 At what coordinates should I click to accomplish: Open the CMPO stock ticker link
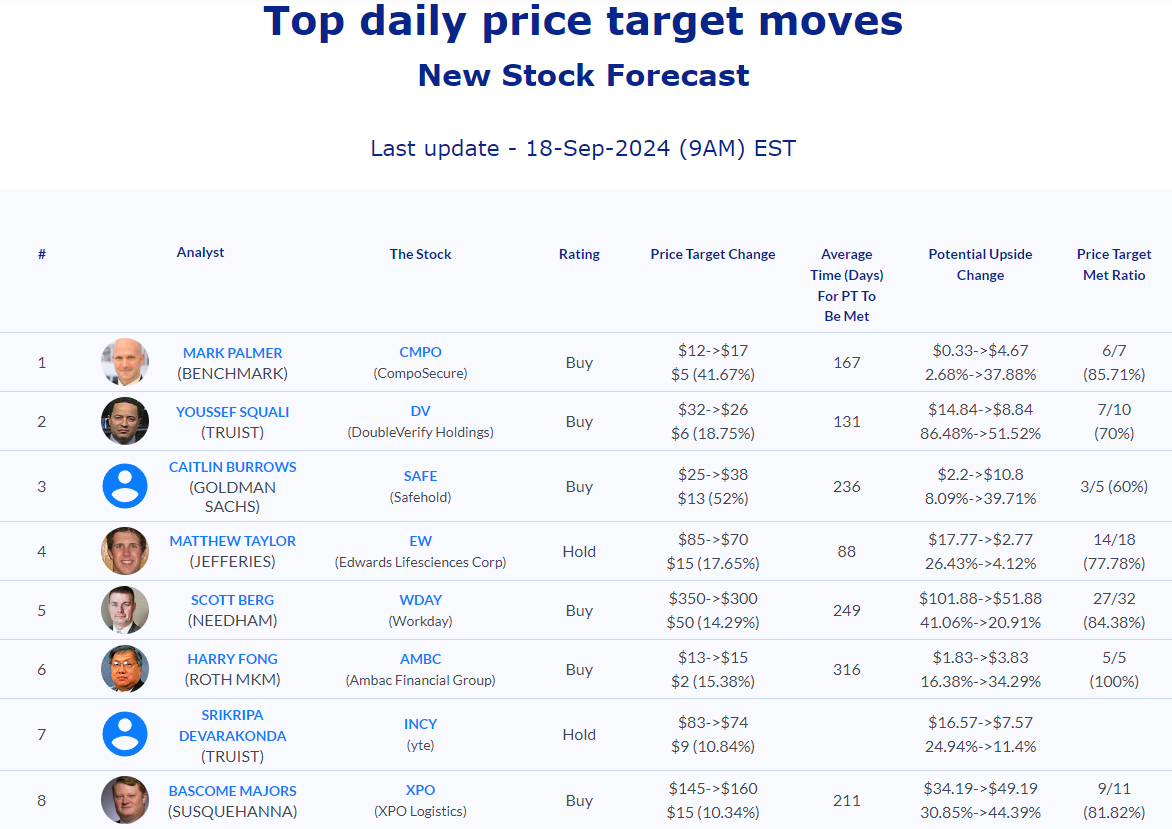[420, 352]
